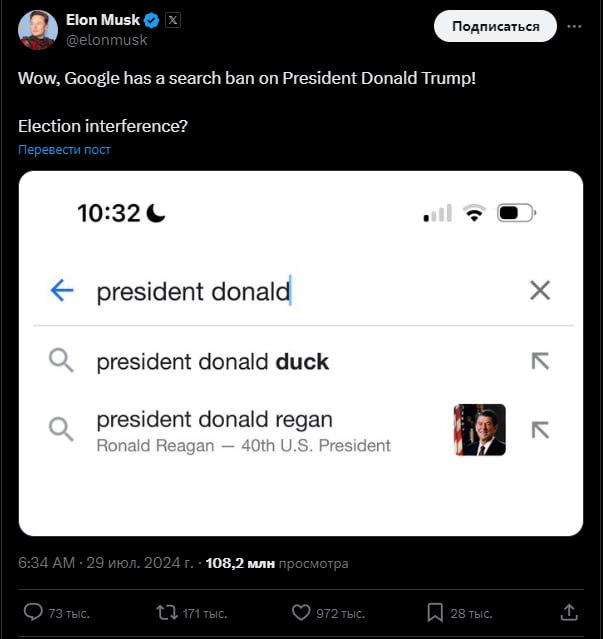Viewport: 603px width, 639px height.
Task: Click the reply comment icon
Action: pos(32,612)
